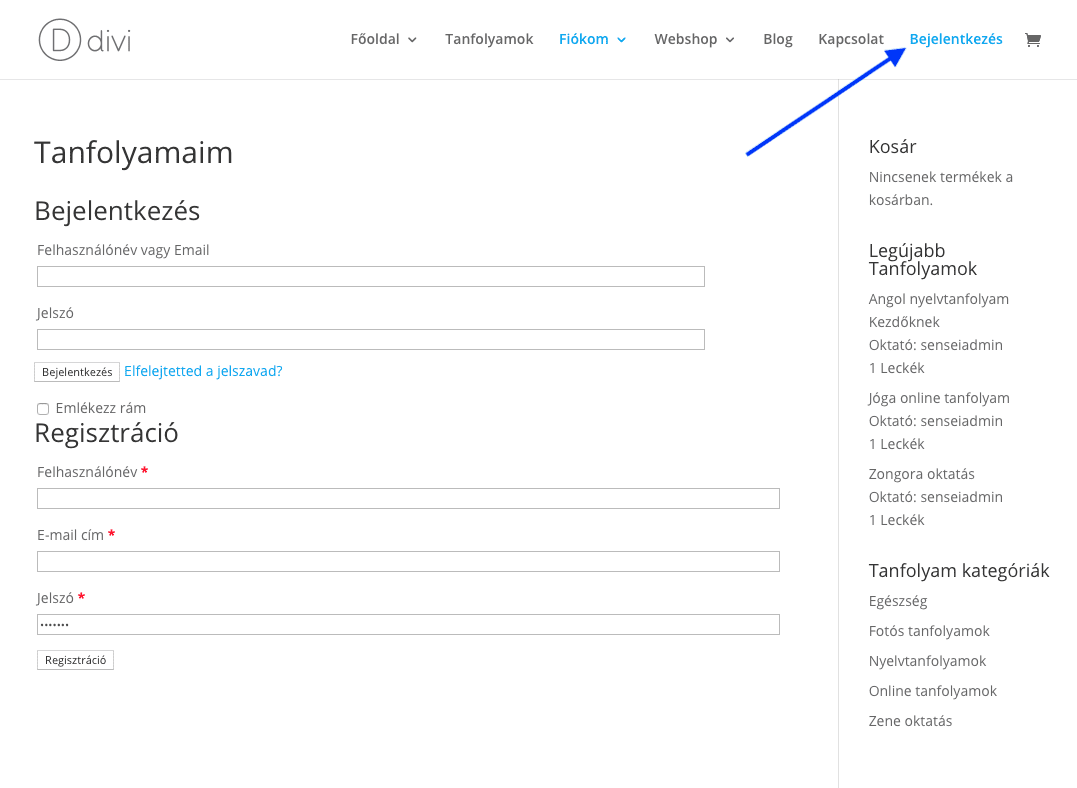Go to the Blog page

tap(778, 39)
